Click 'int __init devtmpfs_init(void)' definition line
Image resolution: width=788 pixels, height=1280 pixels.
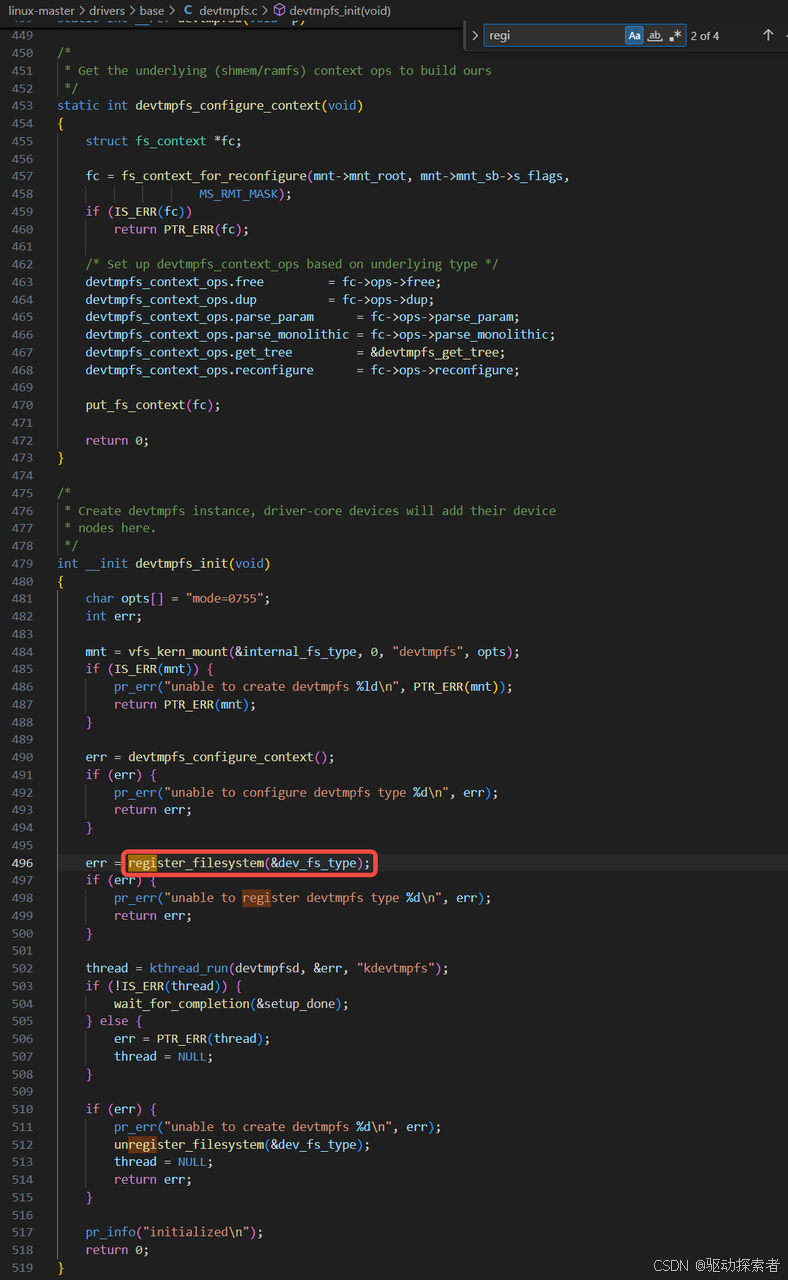[x=164, y=564]
